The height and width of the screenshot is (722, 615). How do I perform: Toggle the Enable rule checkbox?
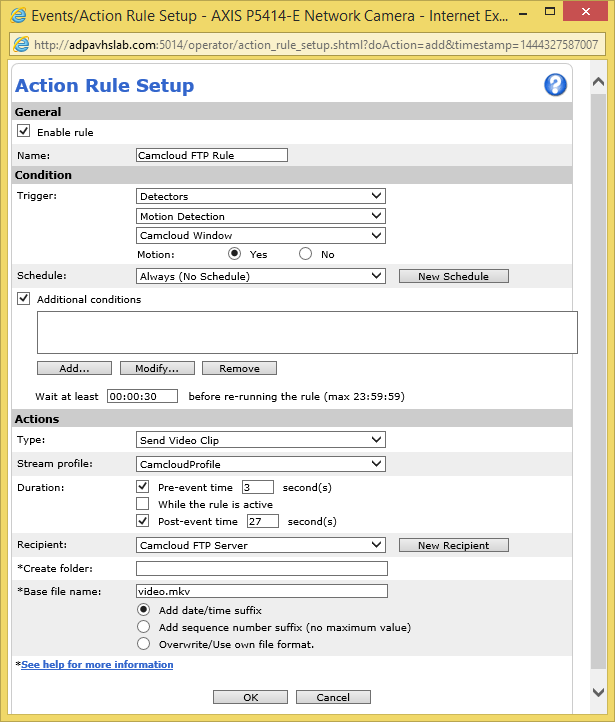(23, 131)
